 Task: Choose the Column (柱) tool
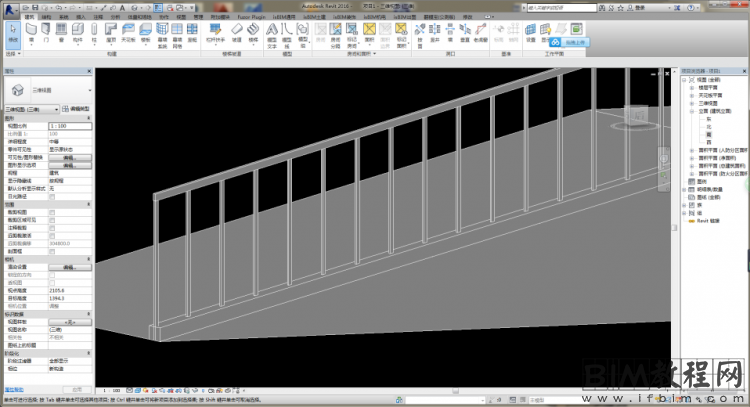(x=94, y=33)
